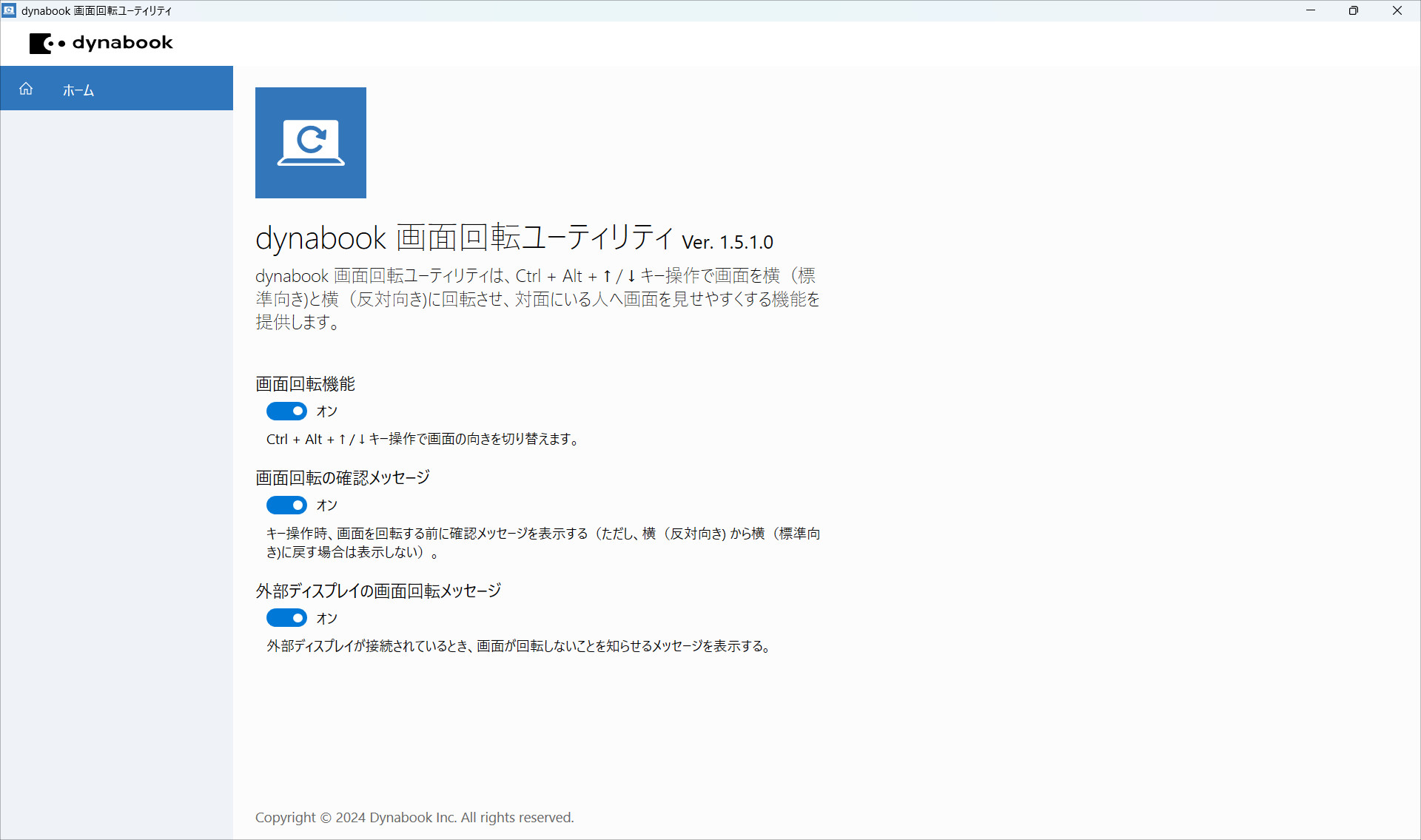Click the home icon in the blue sidebar
This screenshot has height=840, width=1421.
26,89
